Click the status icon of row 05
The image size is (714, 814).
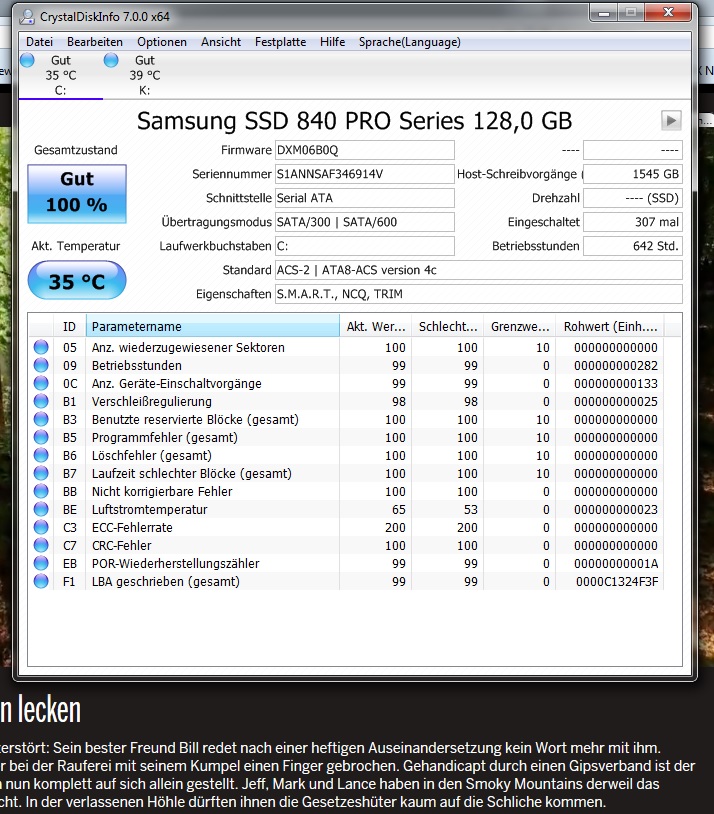(x=41, y=347)
